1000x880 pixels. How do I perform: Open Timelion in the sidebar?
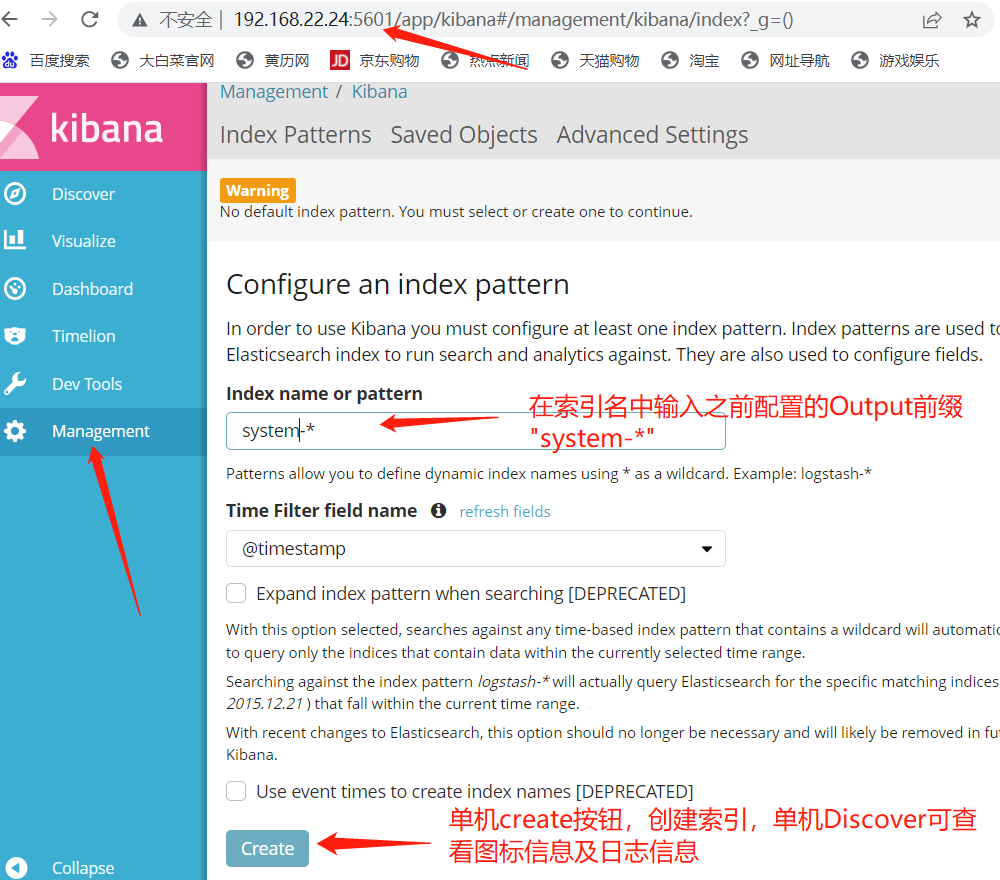click(84, 336)
